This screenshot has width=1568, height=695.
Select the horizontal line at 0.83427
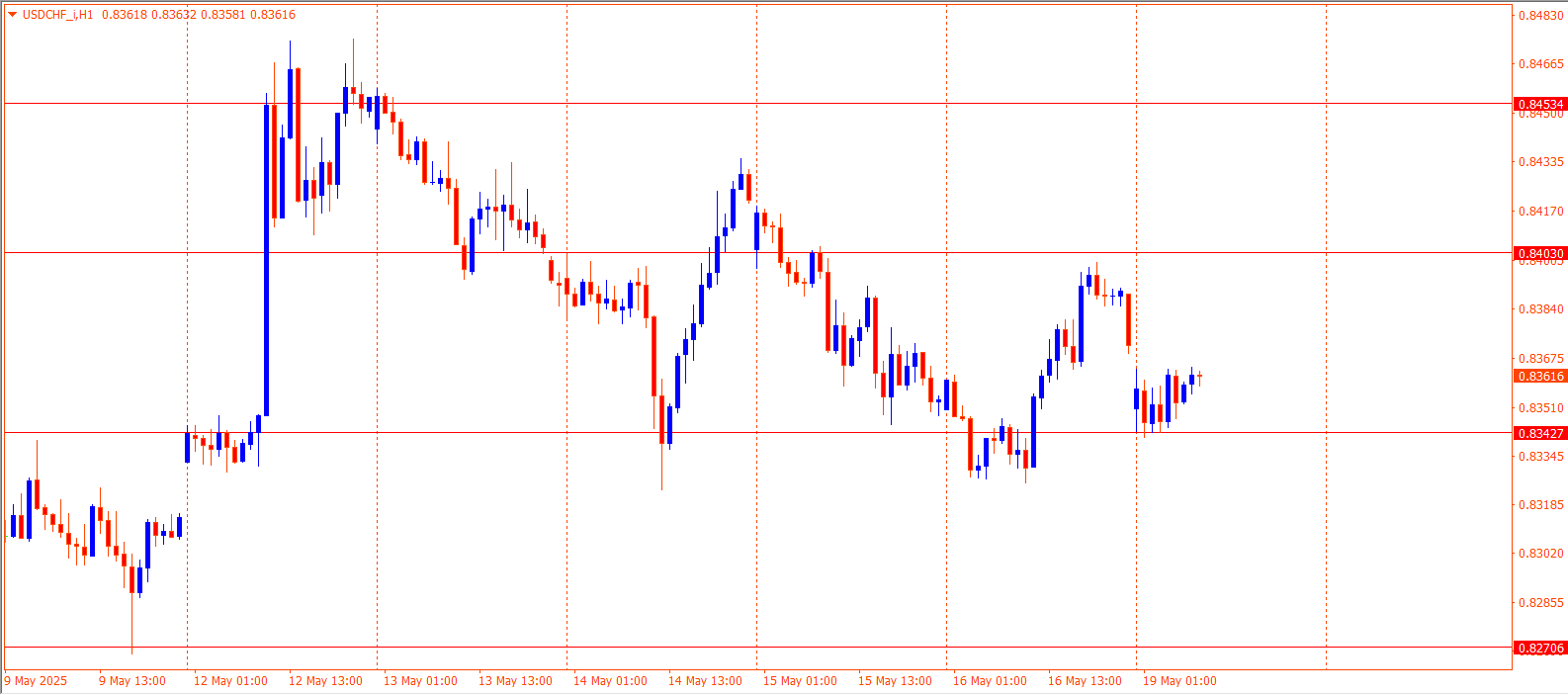758,433
